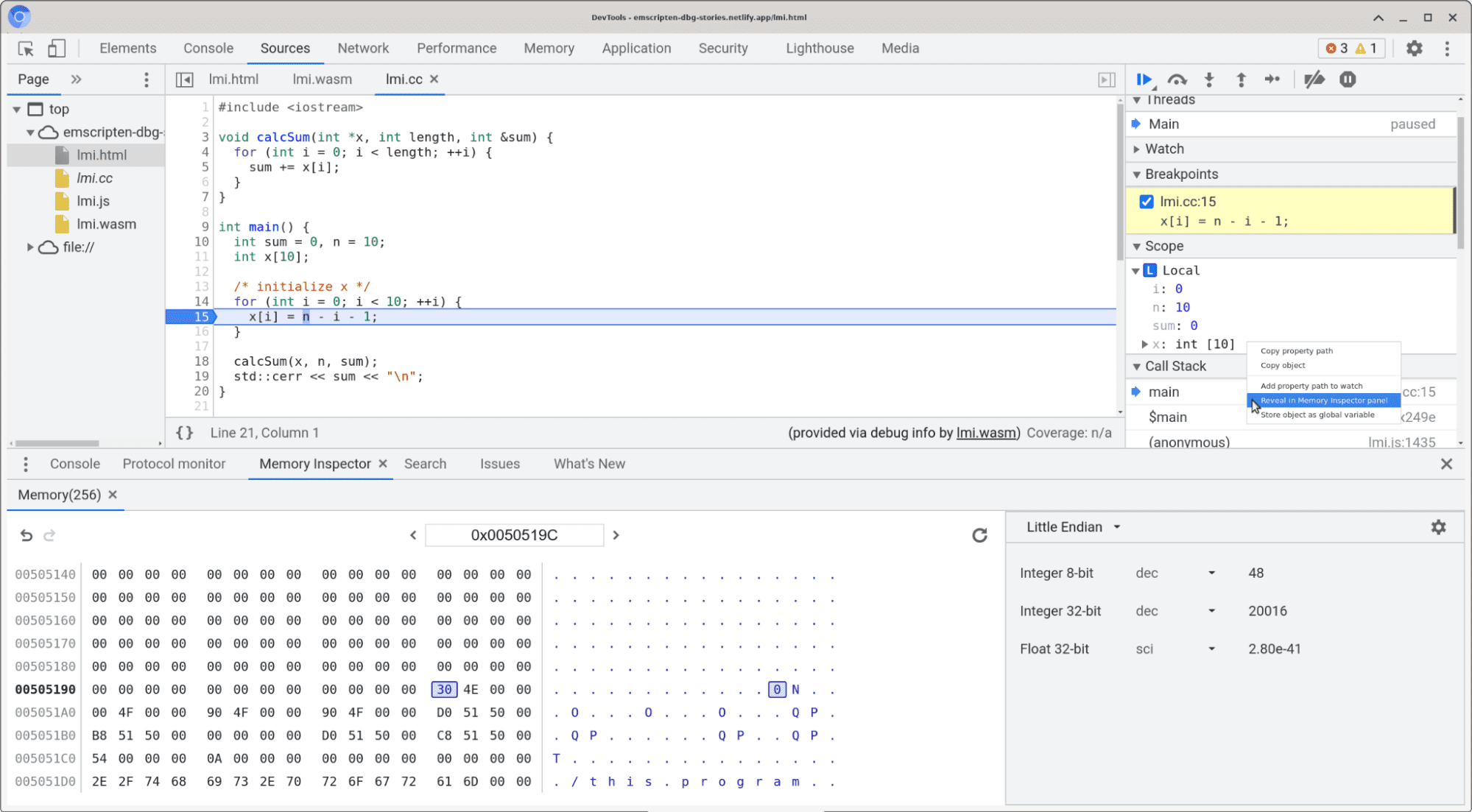Click the memory address input field
This screenshot has width=1472, height=812.
click(514, 535)
